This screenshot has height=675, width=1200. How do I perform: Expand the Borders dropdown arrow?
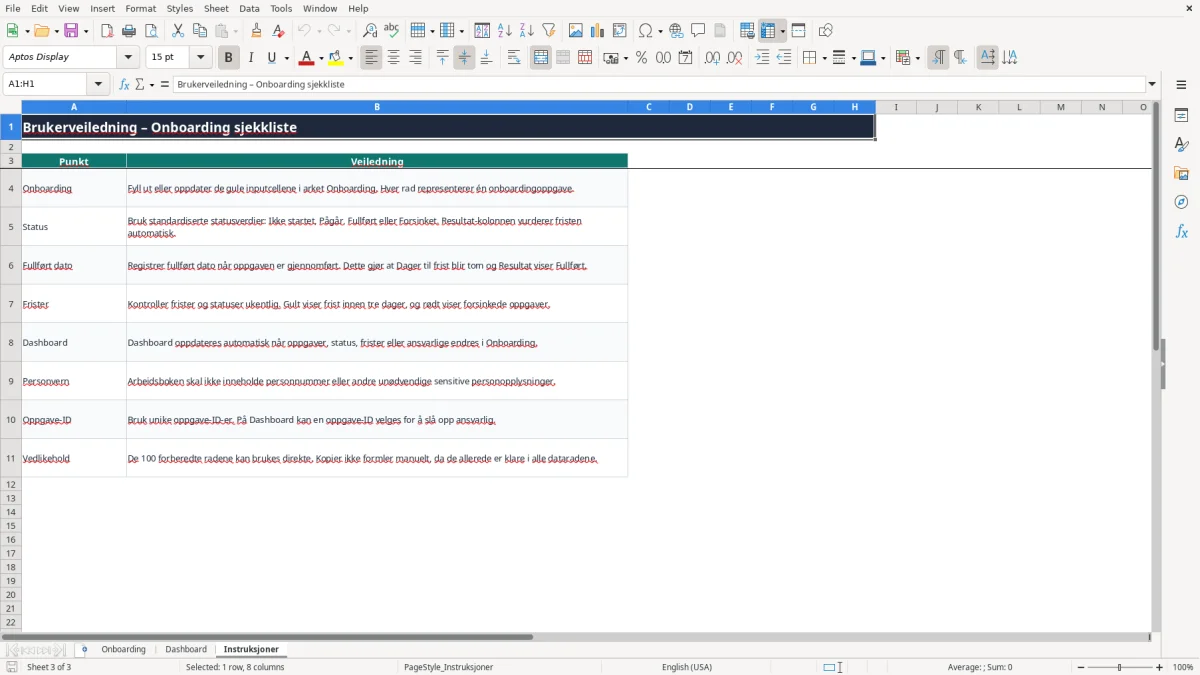tap(823, 58)
